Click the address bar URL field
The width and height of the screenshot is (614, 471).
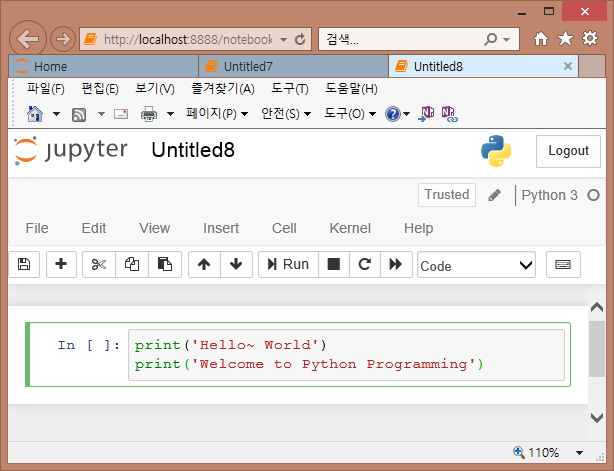(x=188, y=39)
